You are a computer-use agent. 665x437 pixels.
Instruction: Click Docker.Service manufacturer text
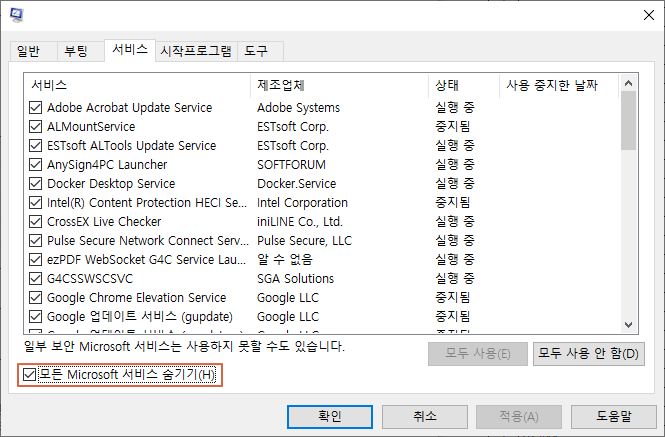pos(296,184)
